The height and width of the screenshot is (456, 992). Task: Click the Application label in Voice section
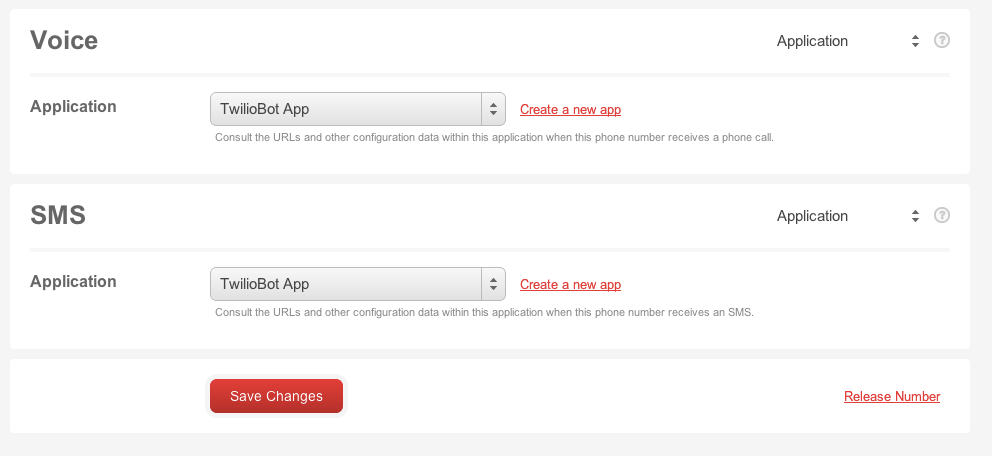[73, 106]
